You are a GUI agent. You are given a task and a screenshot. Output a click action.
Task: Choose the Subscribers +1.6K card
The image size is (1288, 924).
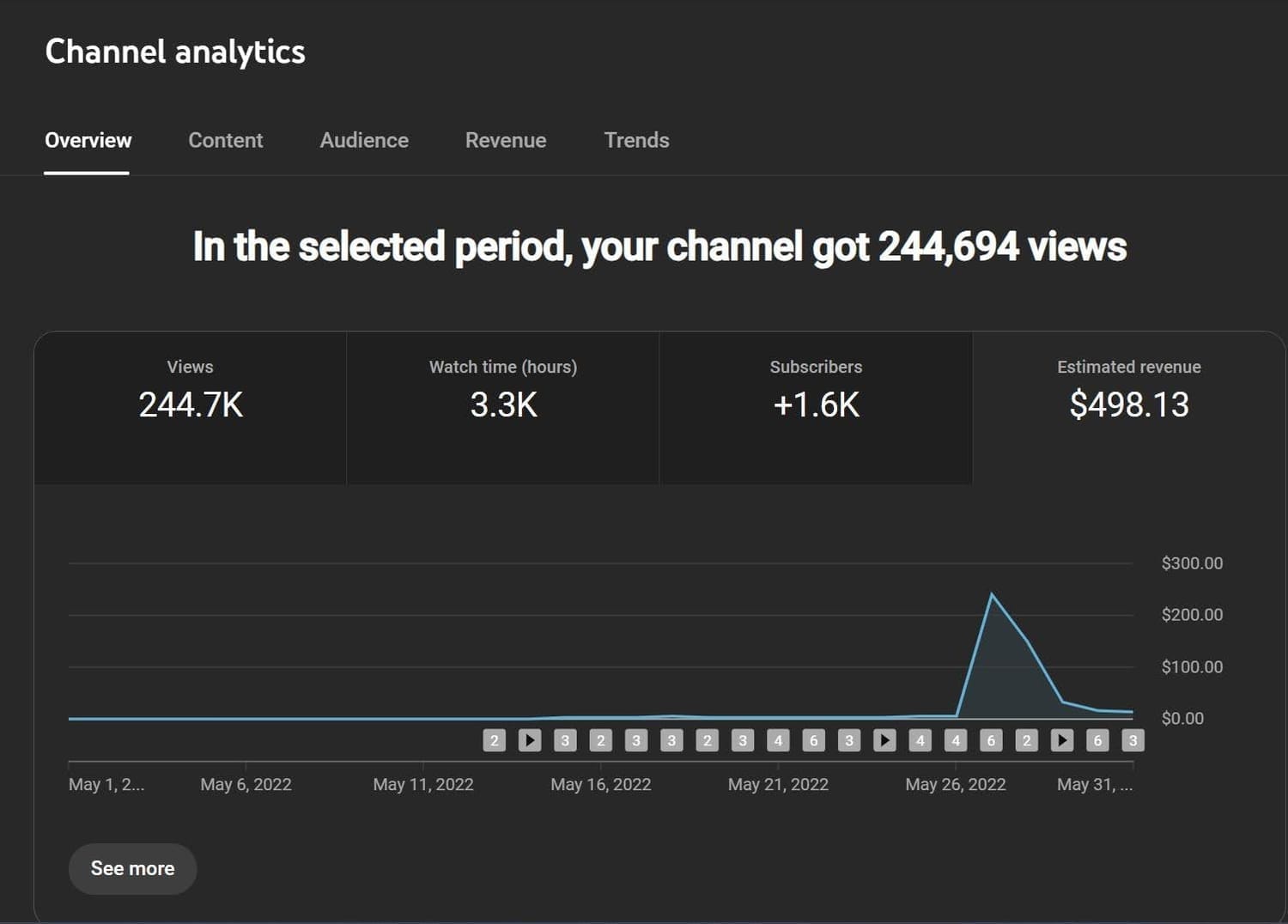pos(816,408)
